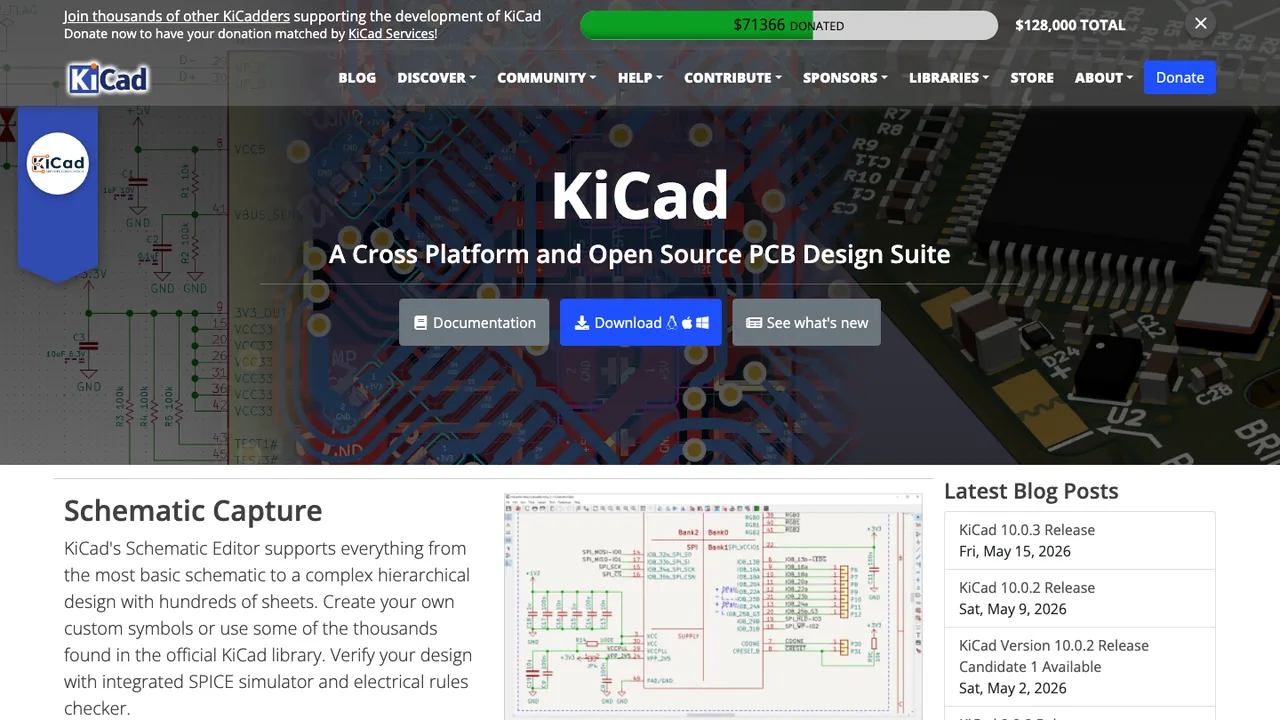Expand the Libraries dropdown menu
This screenshot has width=1280, height=720.
(x=949, y=77)
